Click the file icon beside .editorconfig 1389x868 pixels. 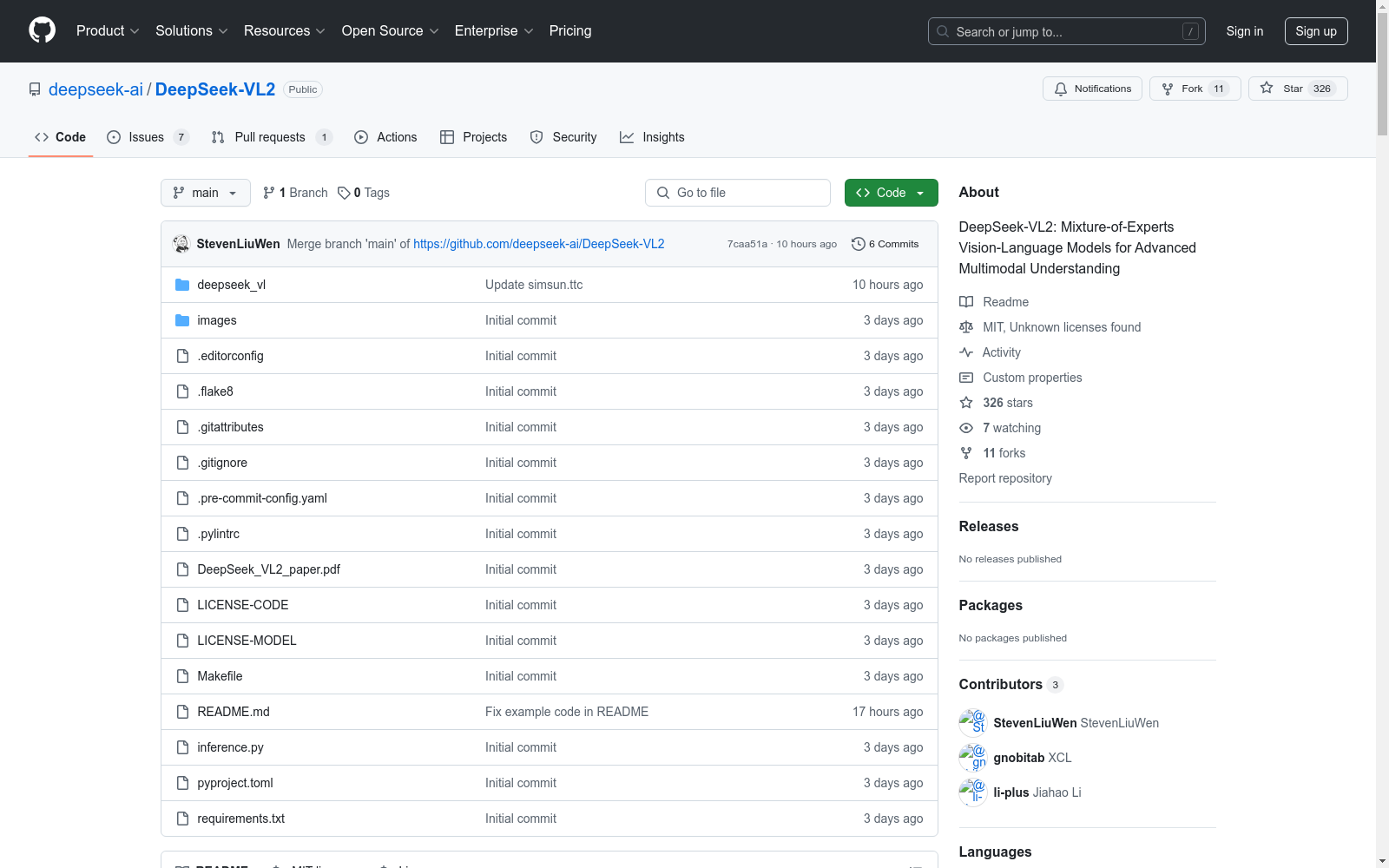(x=182, y=356)
